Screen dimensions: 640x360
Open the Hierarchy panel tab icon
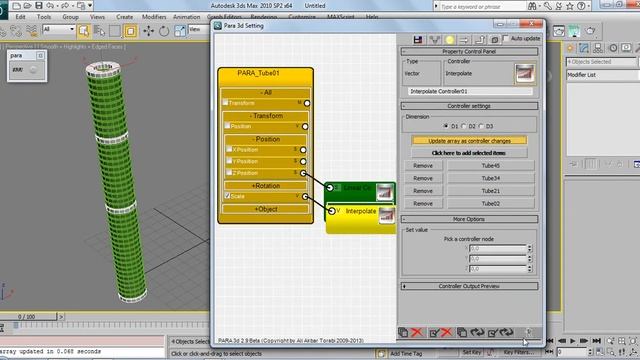598,48
